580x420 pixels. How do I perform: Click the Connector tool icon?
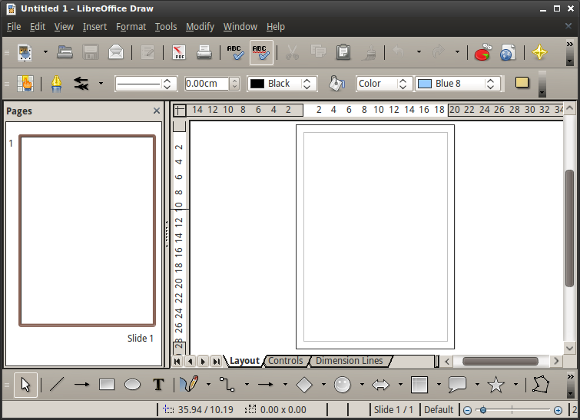click(x=227, y=384)
